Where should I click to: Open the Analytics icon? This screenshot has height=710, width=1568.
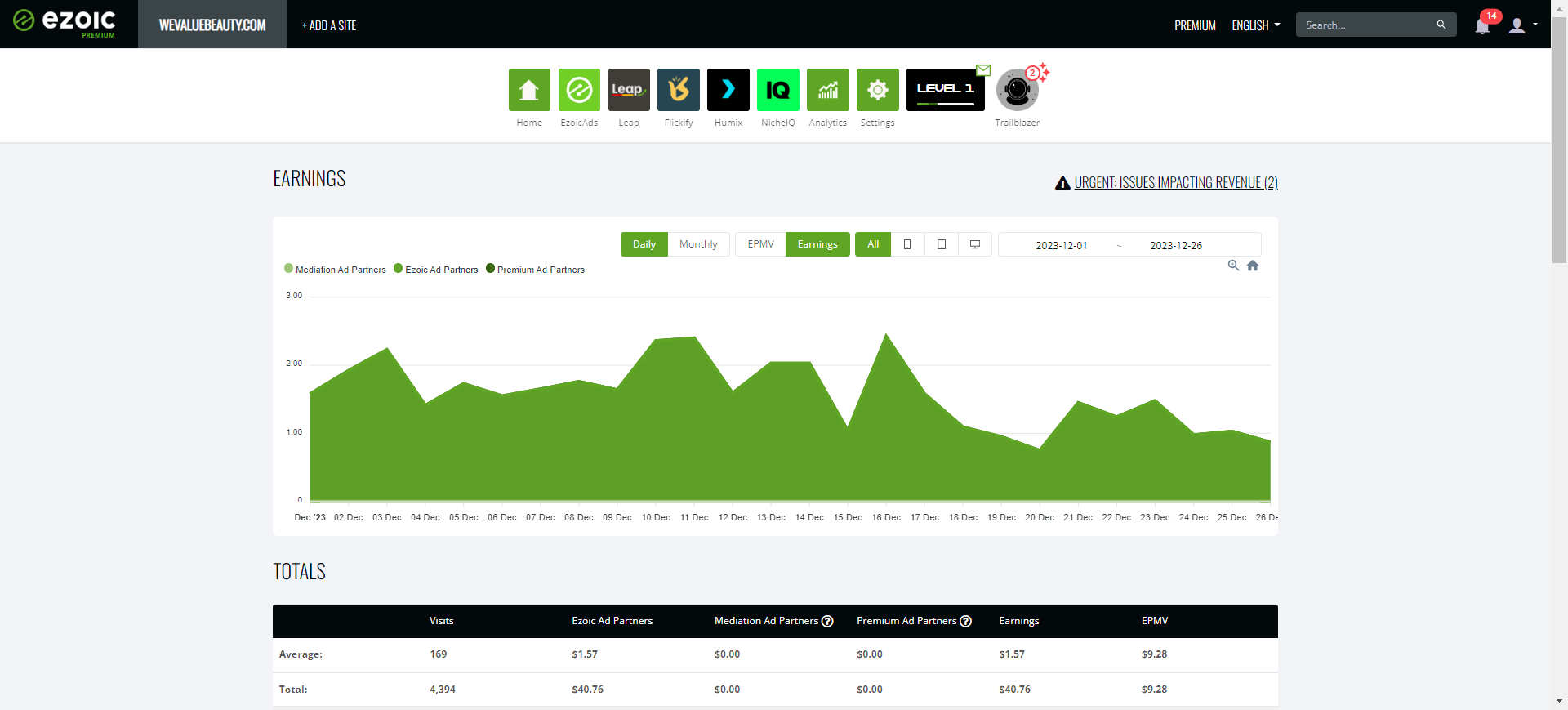tap(828, 90)
